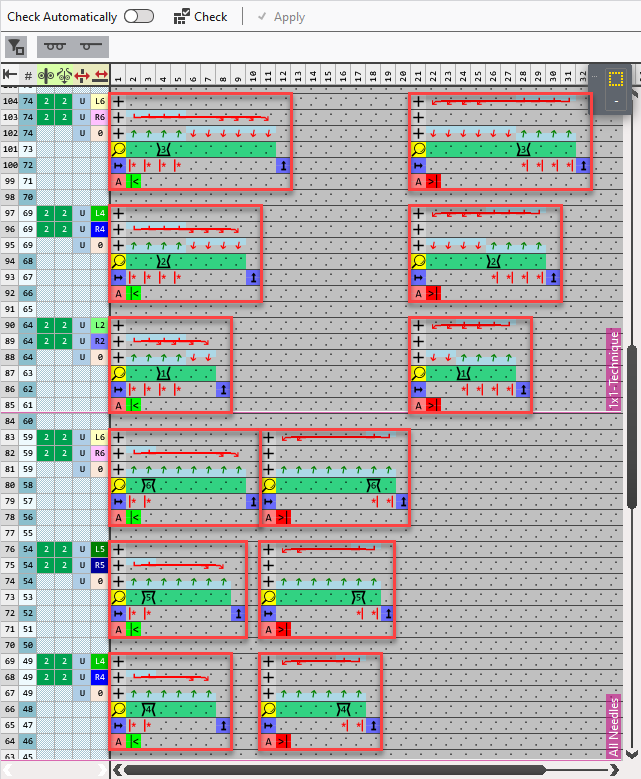
Task: Click the green mirrored-needle column header icon
Action: [46, 75]
